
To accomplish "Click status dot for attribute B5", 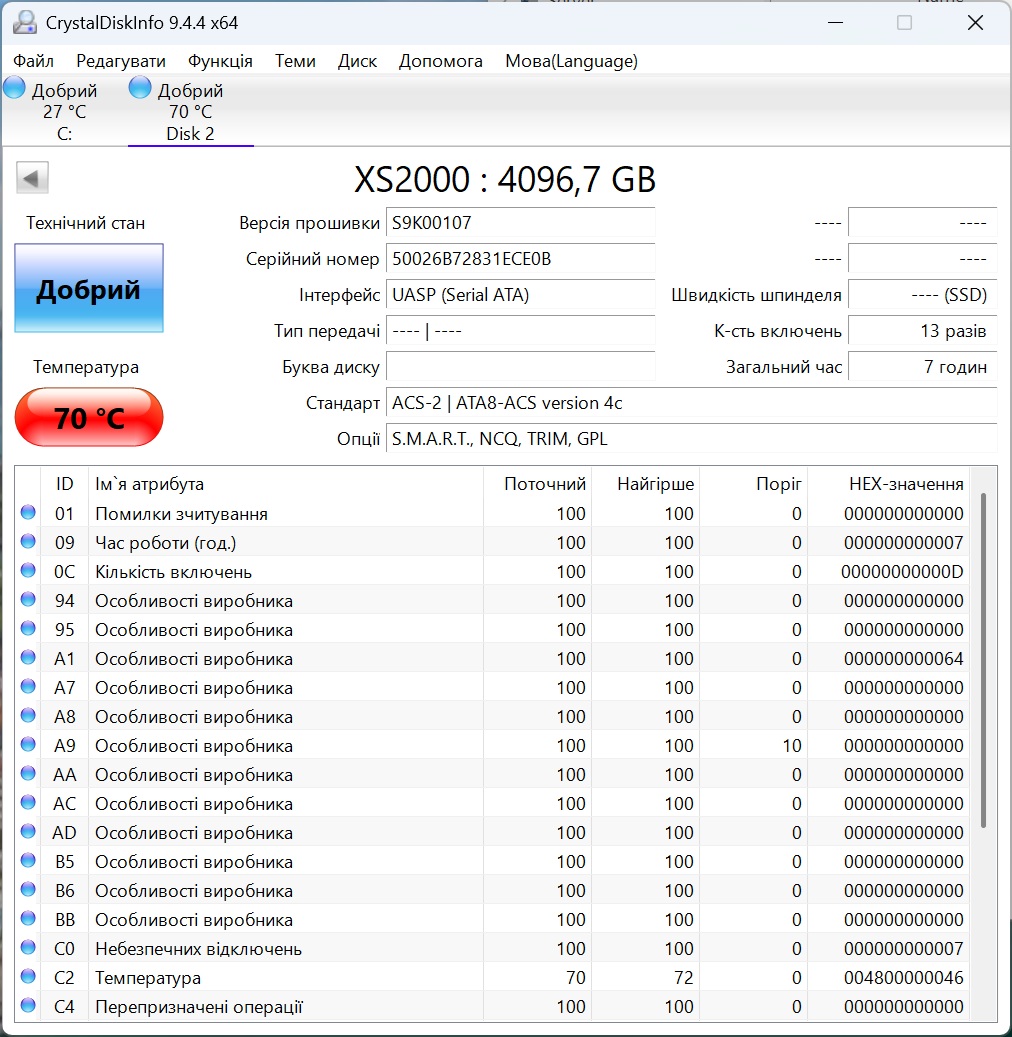I will tap(28, 861).
